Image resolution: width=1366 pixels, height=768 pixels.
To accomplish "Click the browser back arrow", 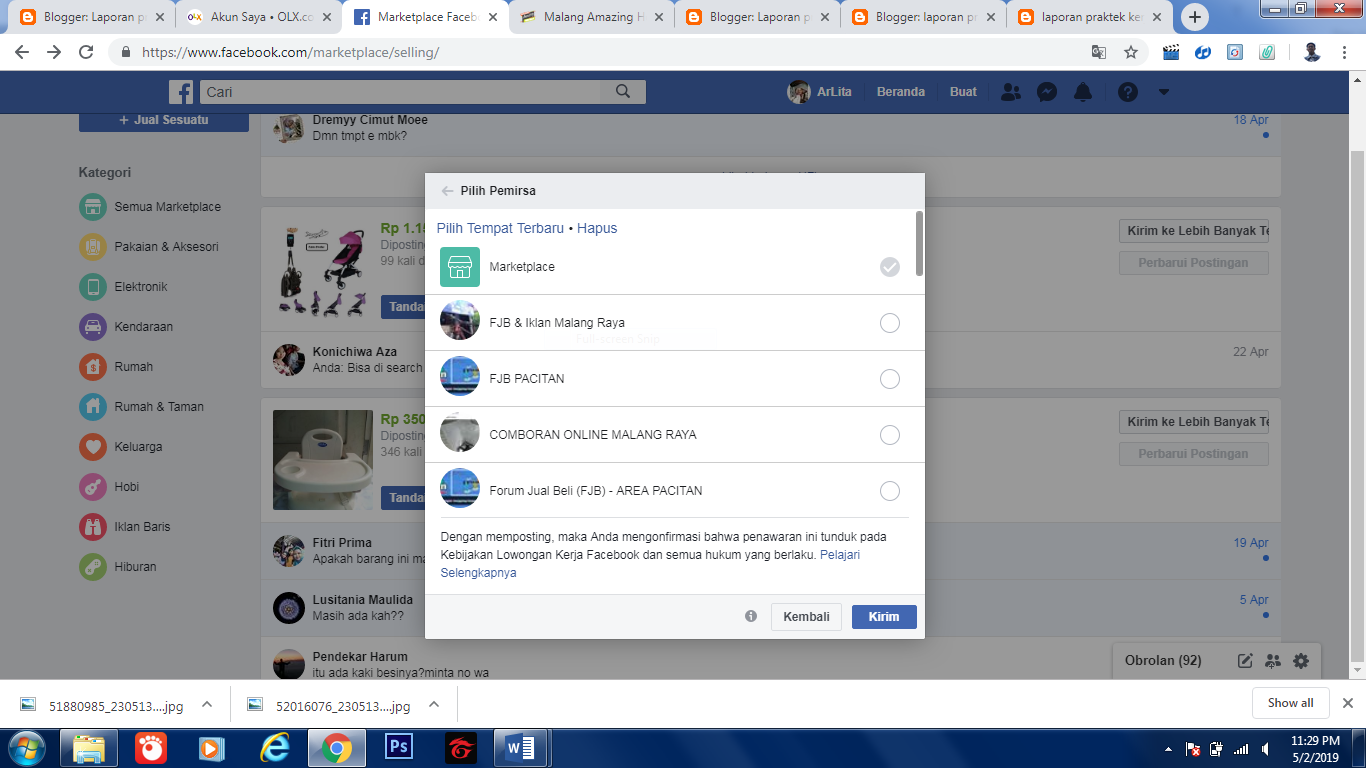I will point(22,52).
